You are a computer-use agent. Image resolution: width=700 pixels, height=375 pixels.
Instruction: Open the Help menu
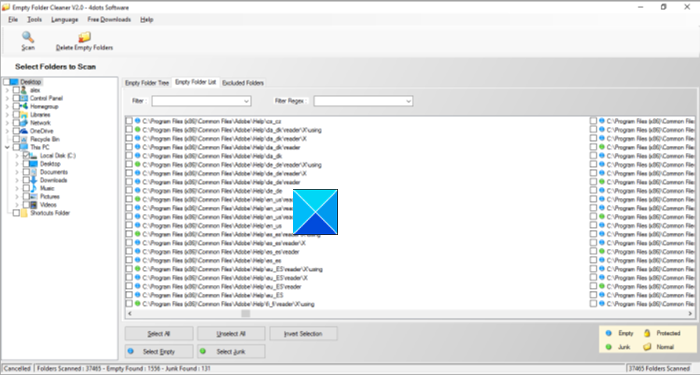point(146,20)
